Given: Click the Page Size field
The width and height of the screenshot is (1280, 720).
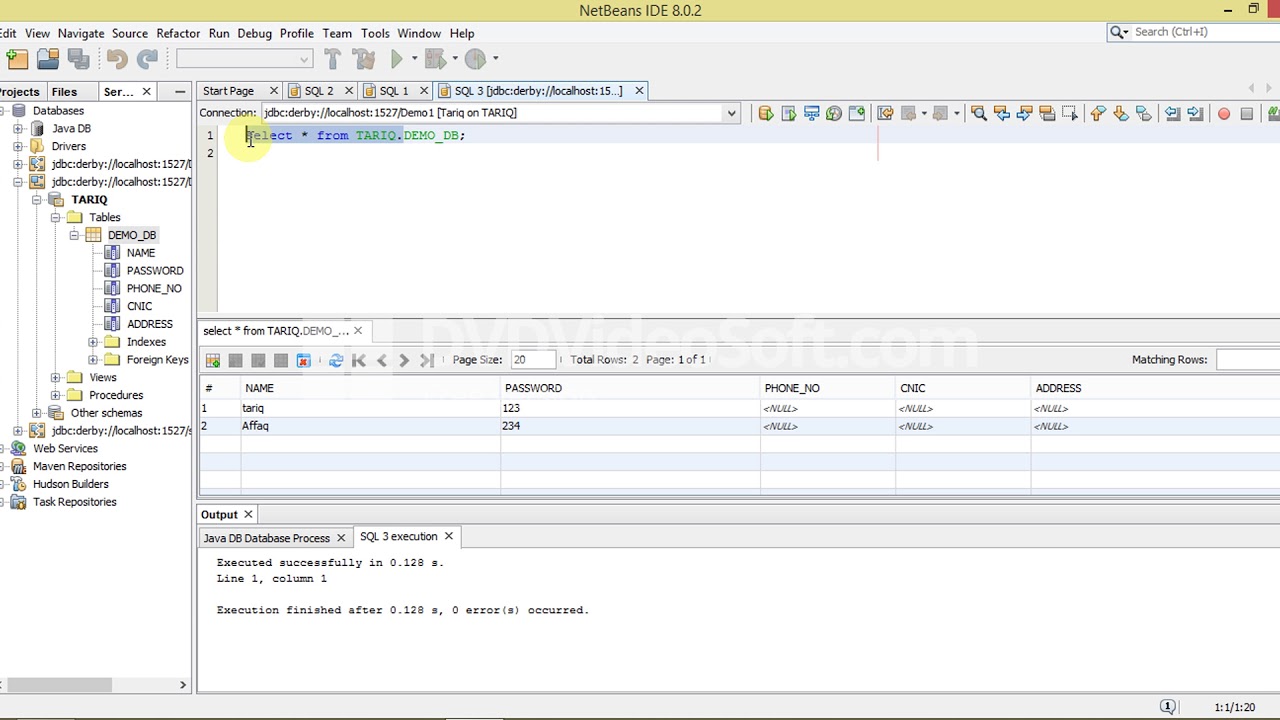Looking at the screenshot, I should (533, 360).
